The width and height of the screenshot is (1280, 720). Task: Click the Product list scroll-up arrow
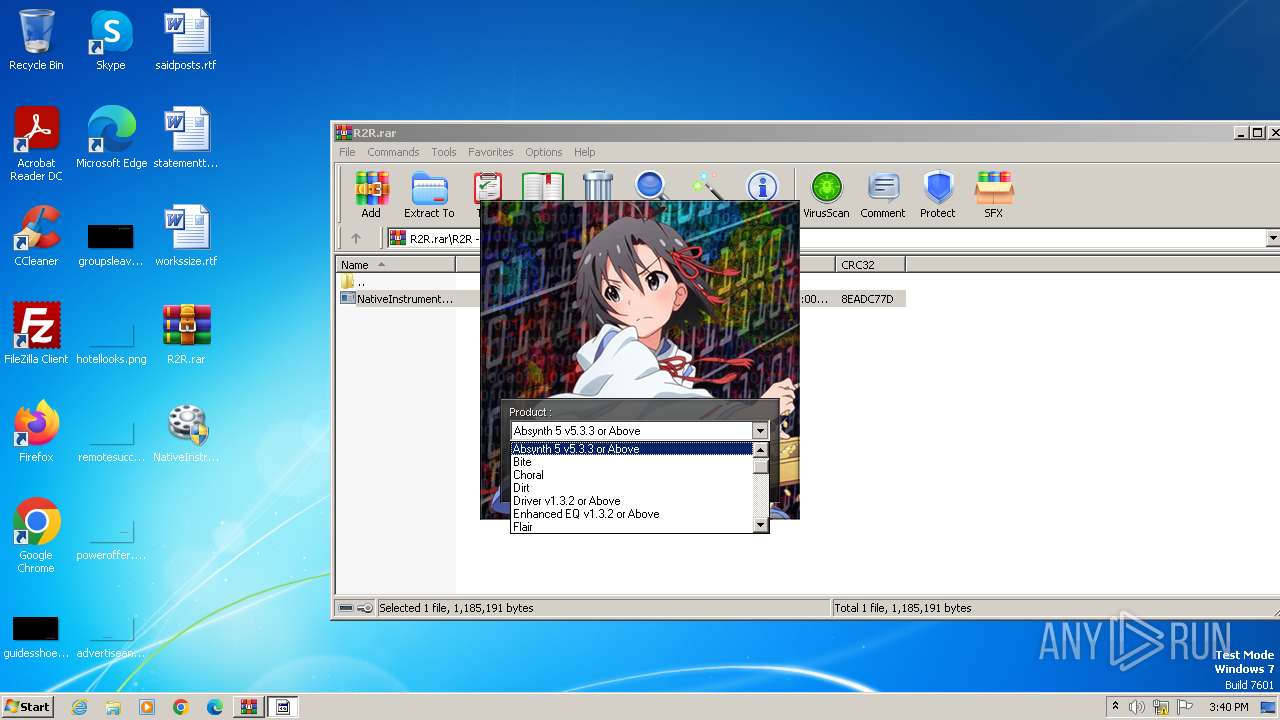(x=760, y=451)
